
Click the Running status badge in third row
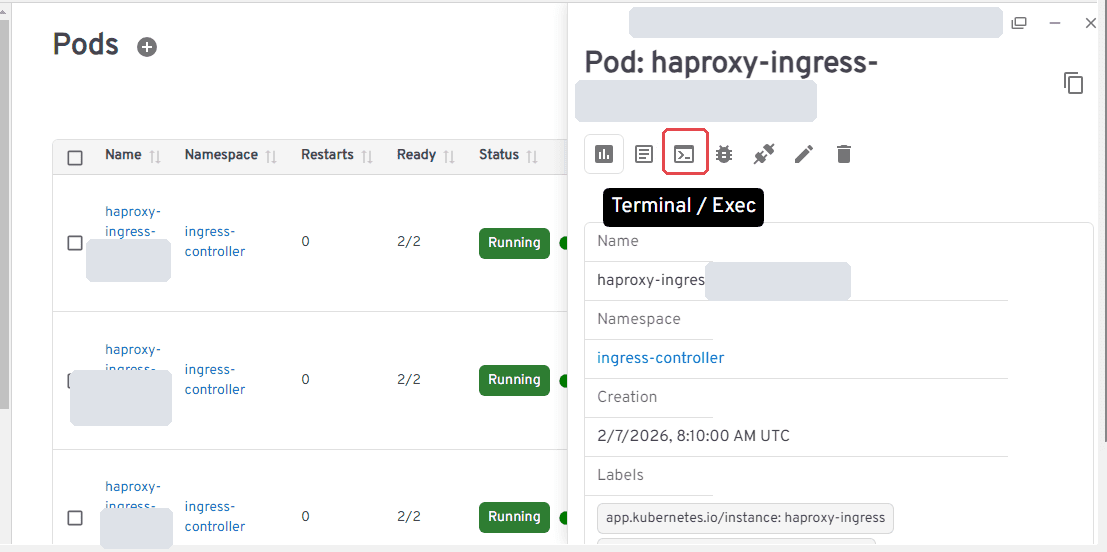pyautogui.click(x=514, y=517)
